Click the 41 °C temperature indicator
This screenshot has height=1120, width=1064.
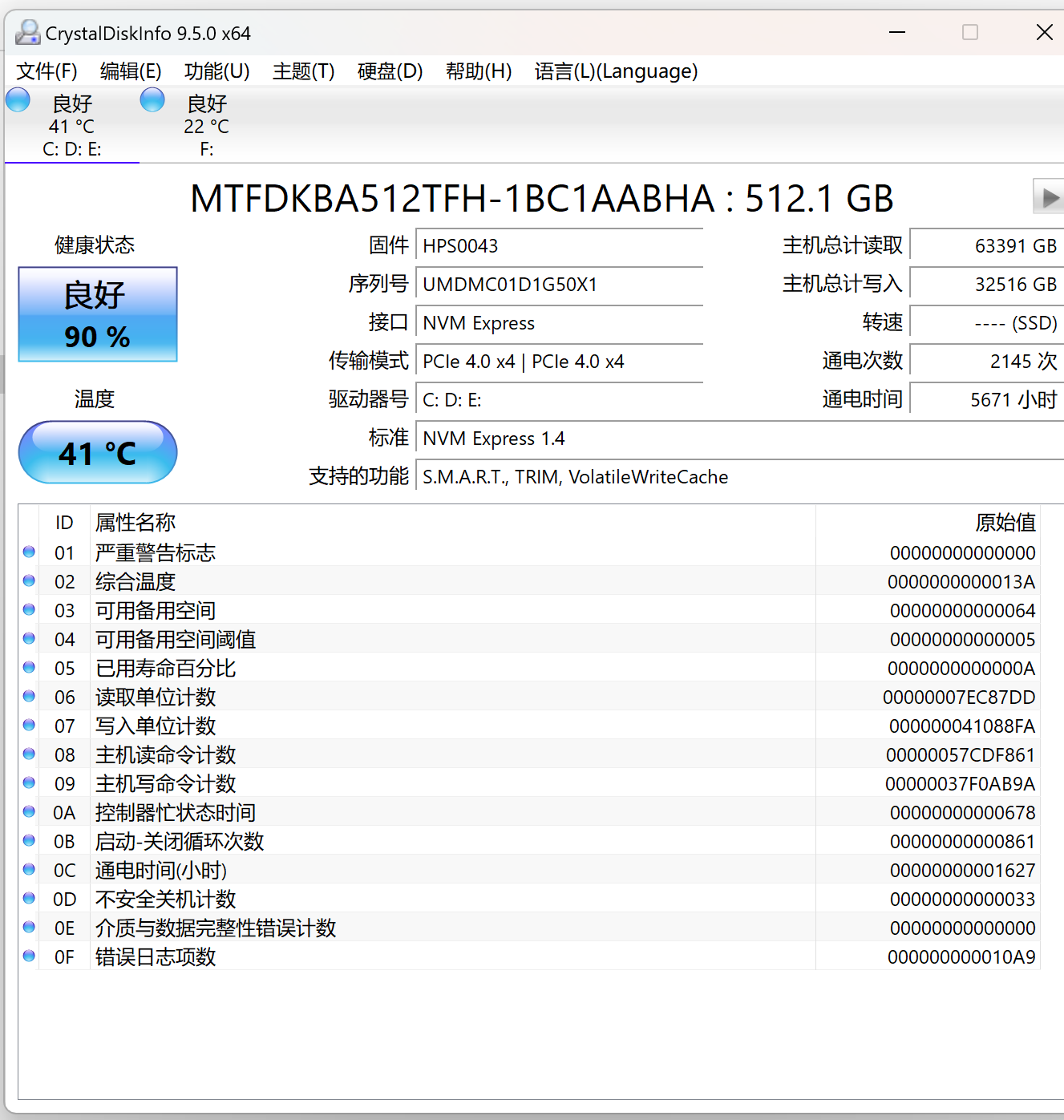(97, 452)
